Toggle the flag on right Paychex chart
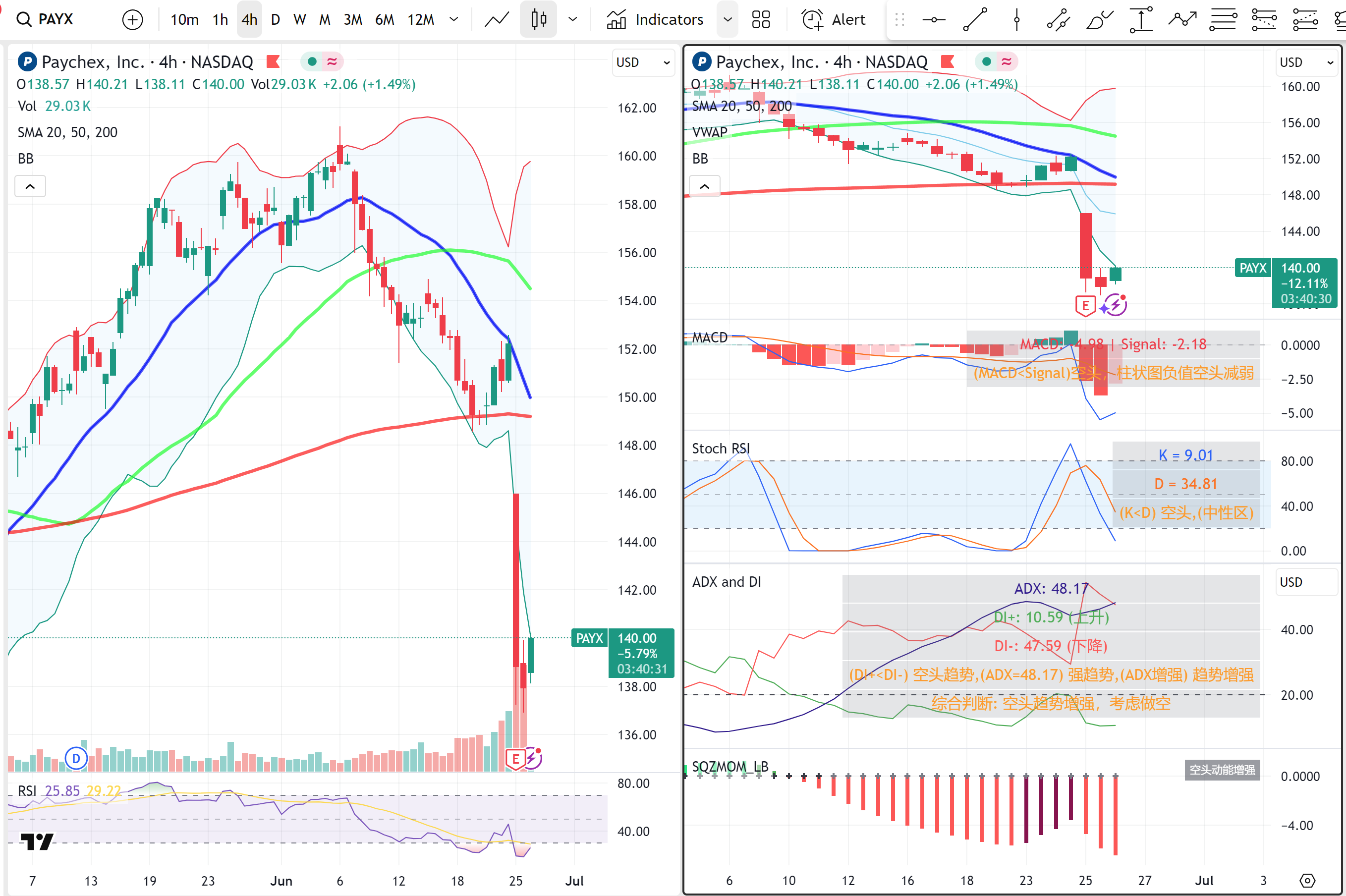 click(948, 61)
